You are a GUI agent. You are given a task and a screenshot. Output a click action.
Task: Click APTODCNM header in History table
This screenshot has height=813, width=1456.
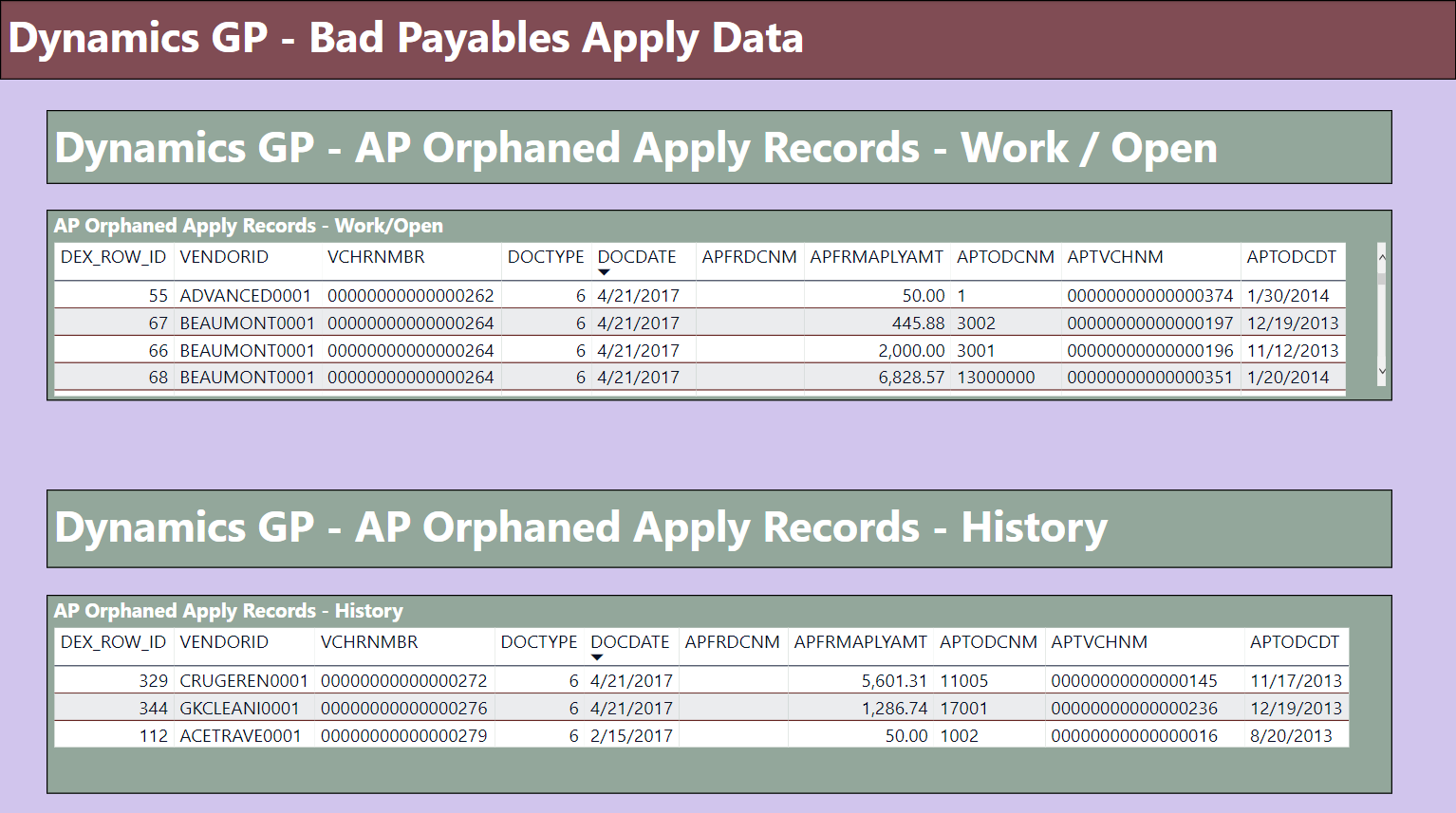coord(988,642)
